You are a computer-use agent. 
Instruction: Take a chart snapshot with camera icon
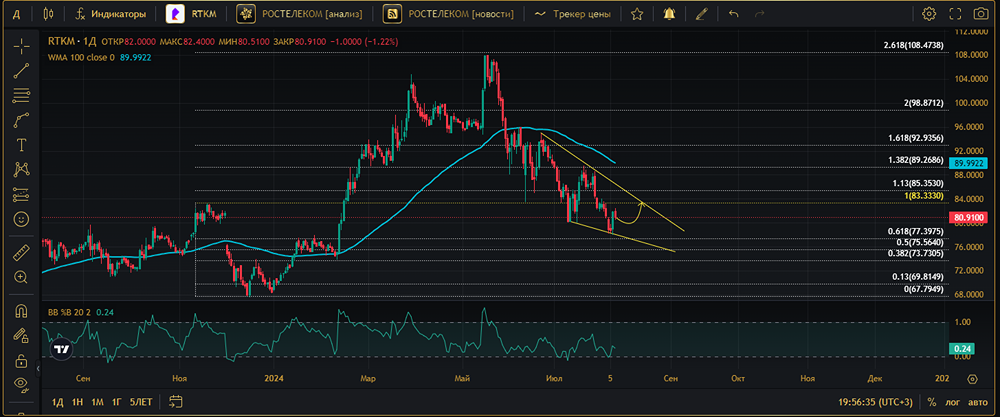tap(981, 14)
